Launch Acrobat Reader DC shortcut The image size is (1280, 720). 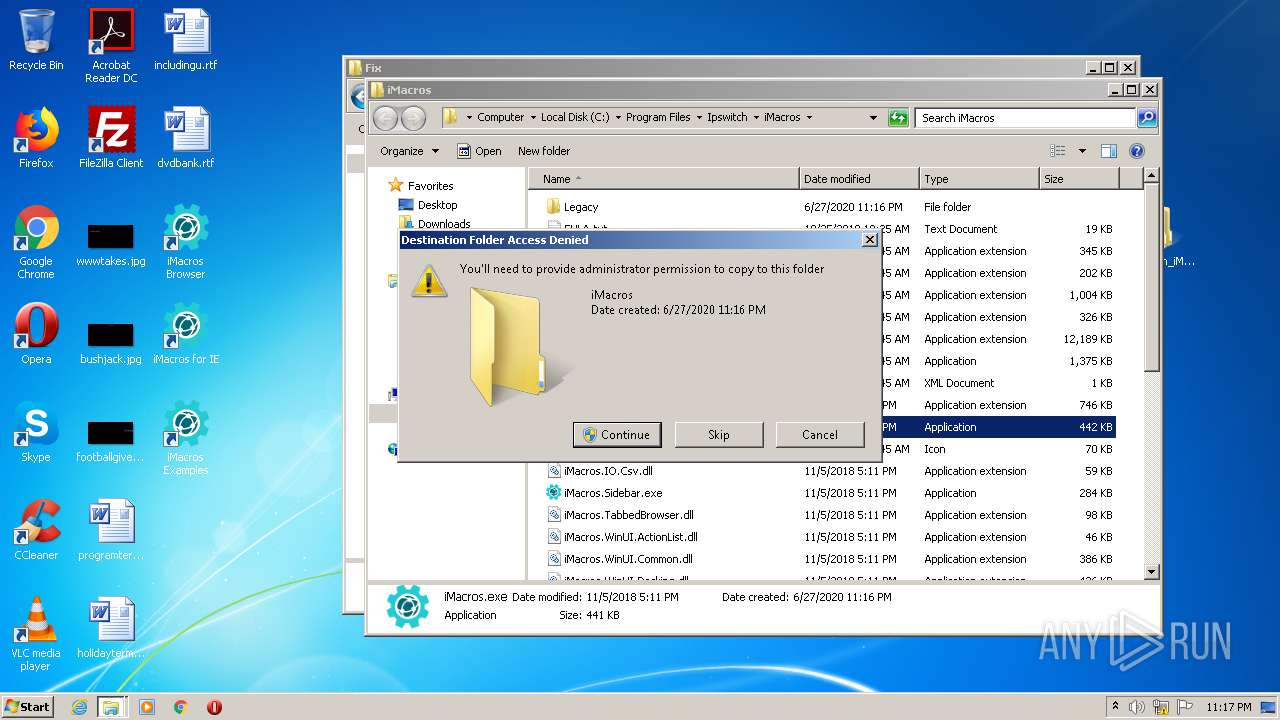tap(111, 46)
